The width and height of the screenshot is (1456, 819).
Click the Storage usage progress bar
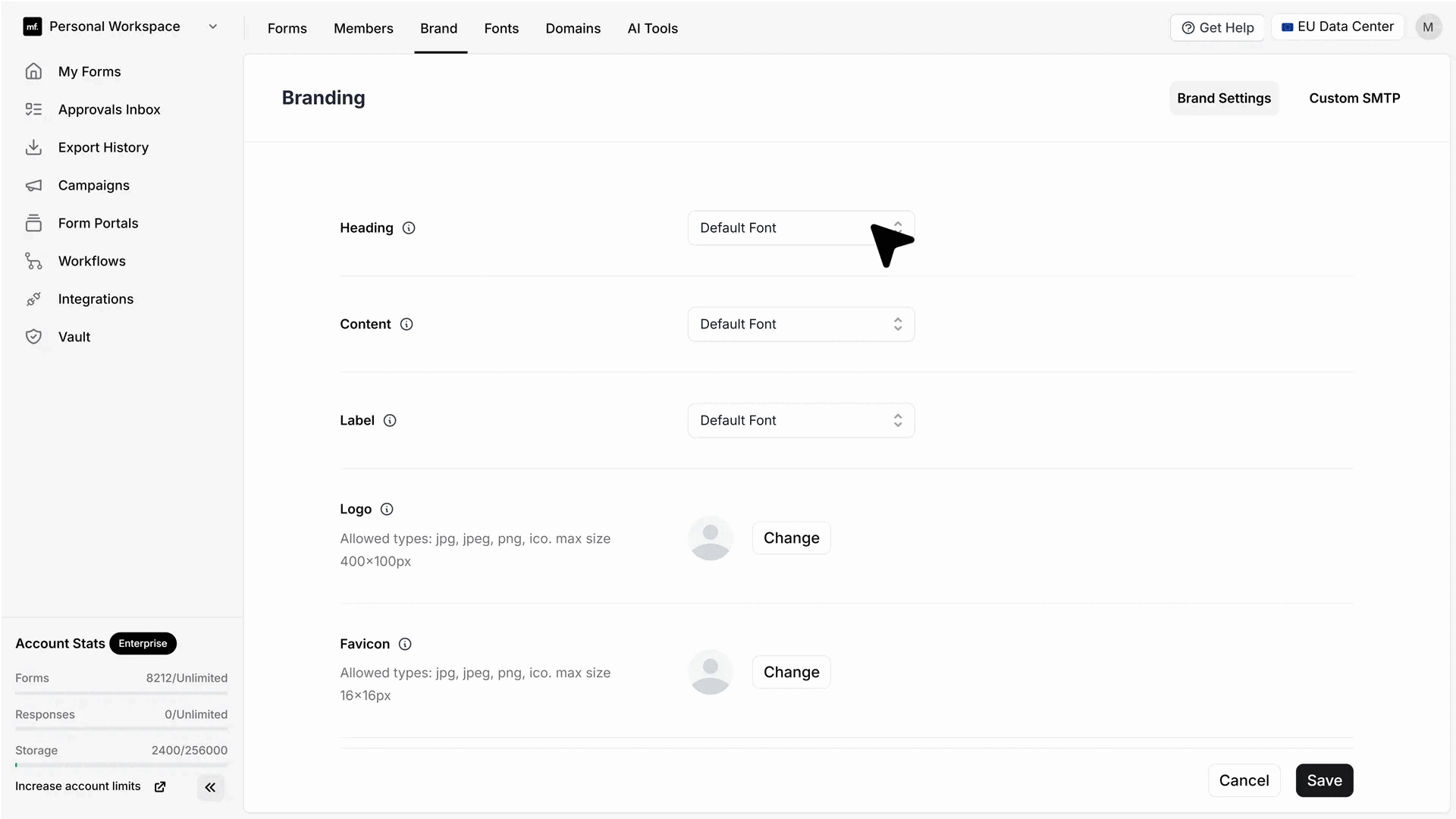click(121, 765)
